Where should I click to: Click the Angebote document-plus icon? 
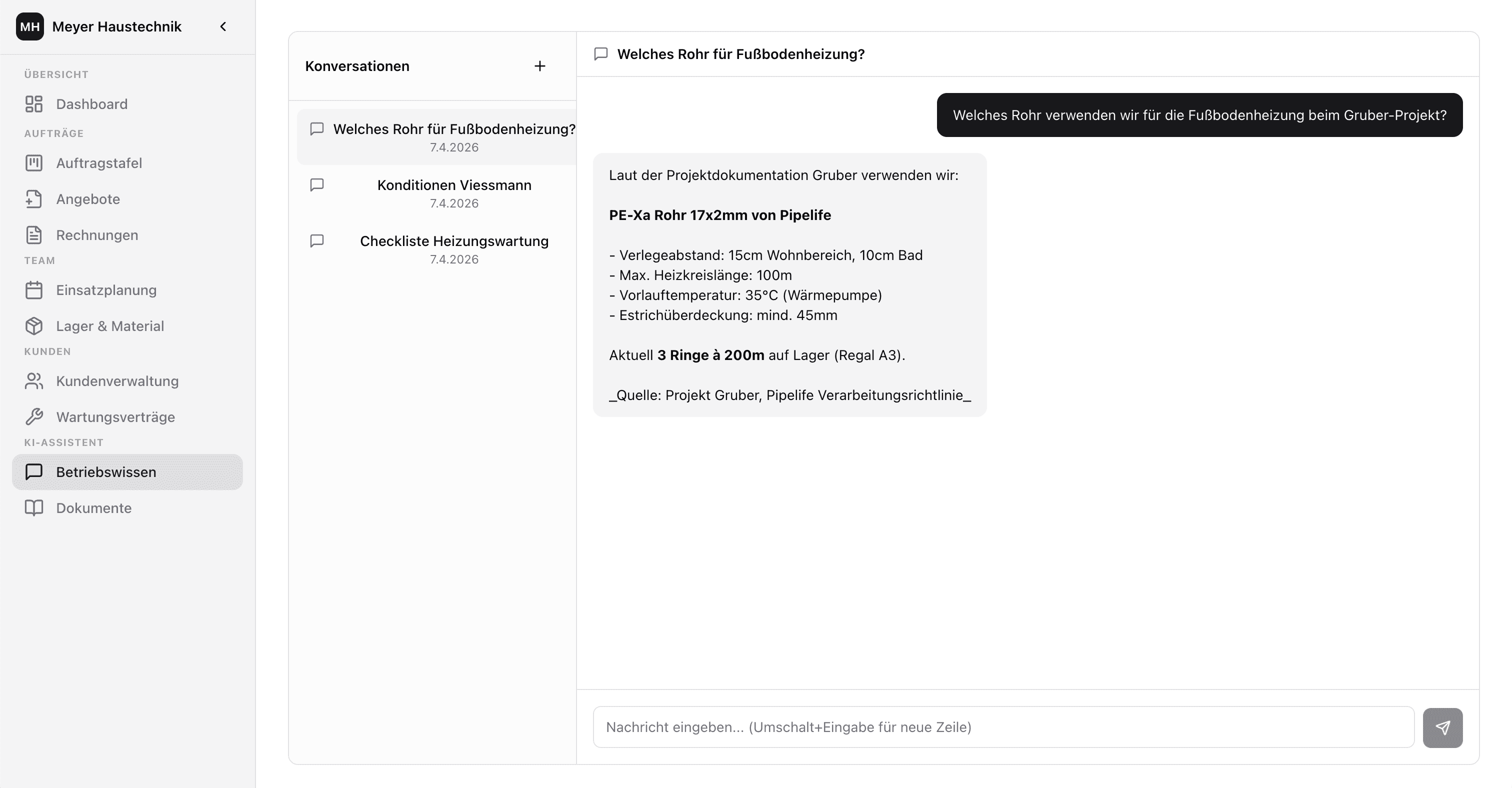tap(34, 199)
